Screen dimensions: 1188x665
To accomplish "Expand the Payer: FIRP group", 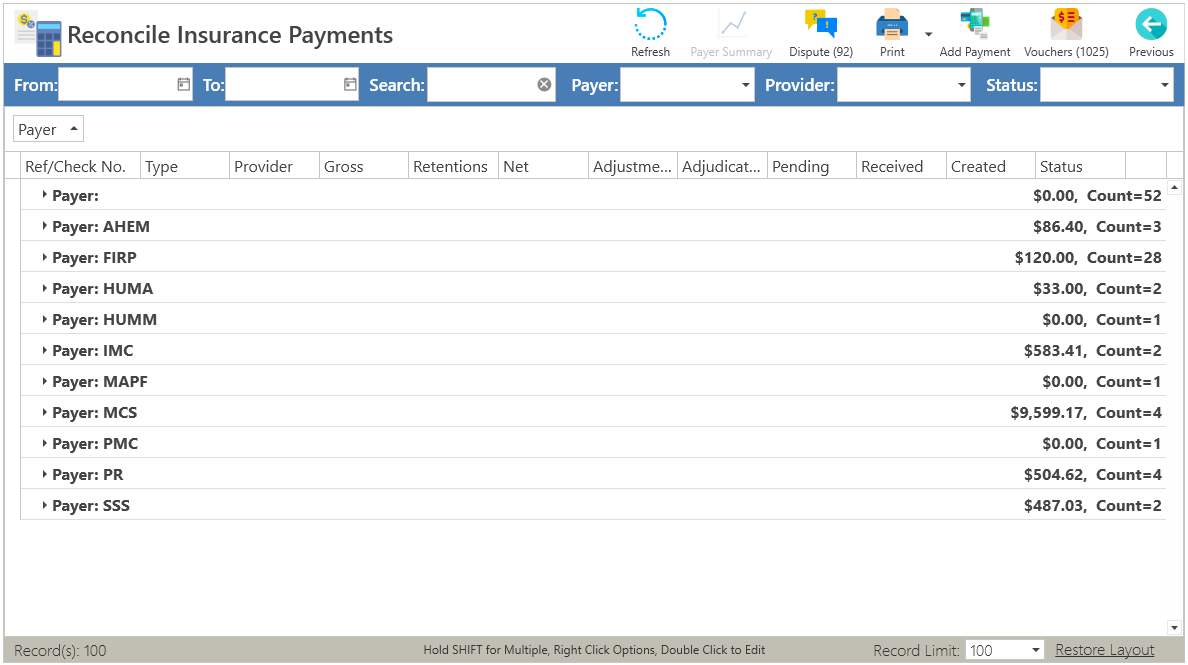I will tap(44, 257).
